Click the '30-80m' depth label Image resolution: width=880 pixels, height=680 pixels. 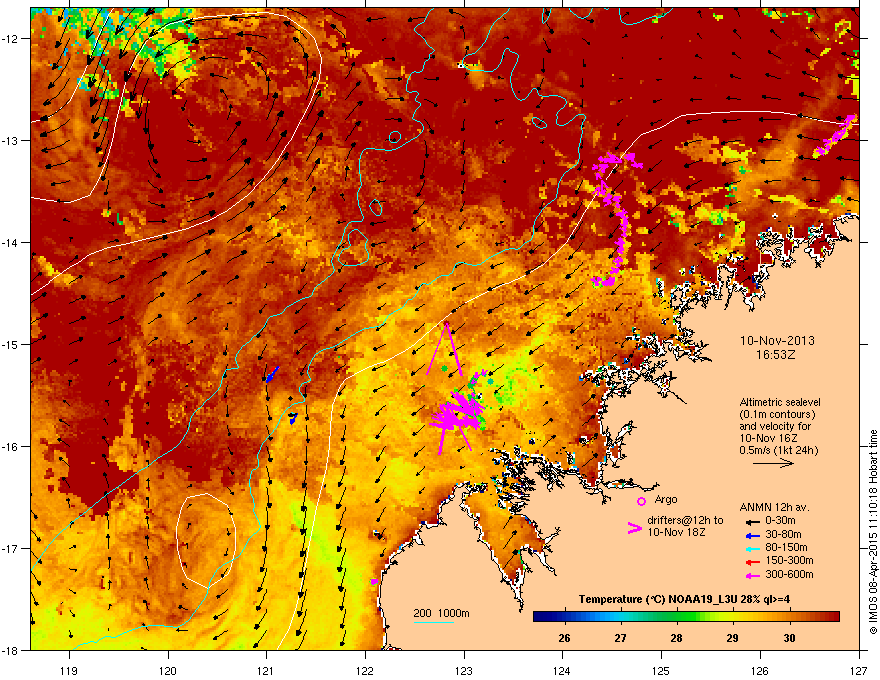(783, 535)
